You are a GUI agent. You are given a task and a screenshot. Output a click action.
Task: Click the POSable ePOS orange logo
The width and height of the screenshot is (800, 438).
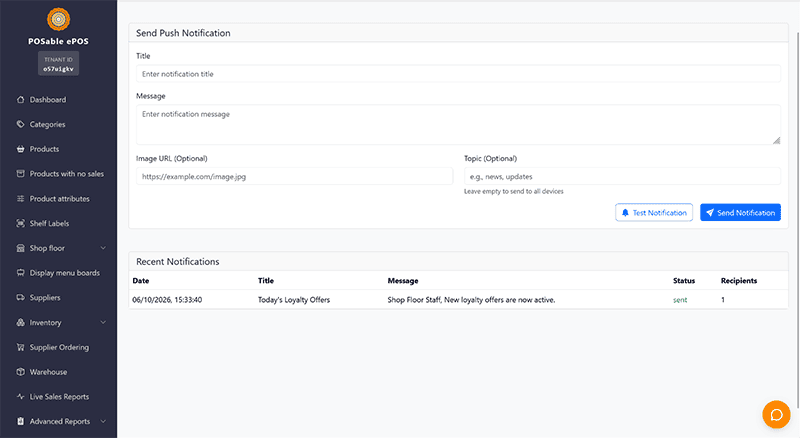tap(58, 19)
